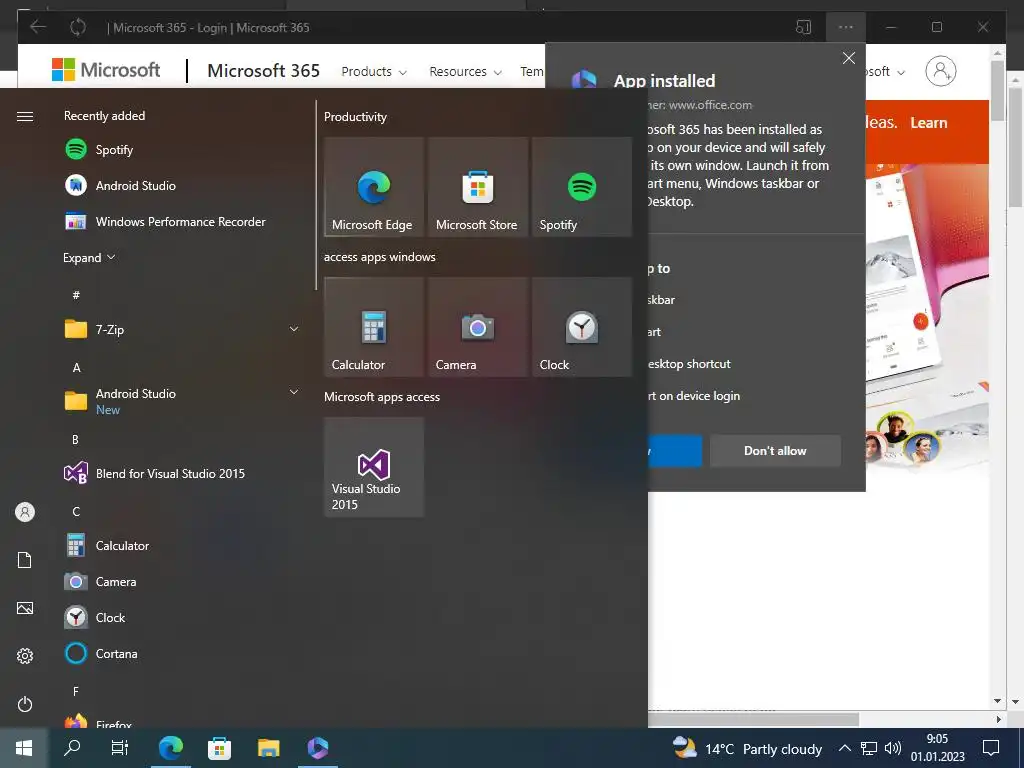1024x768 pixels.
Task: Go back in the Microsoft 365 window
Action: pyautogui.click(x=38, y=27)
